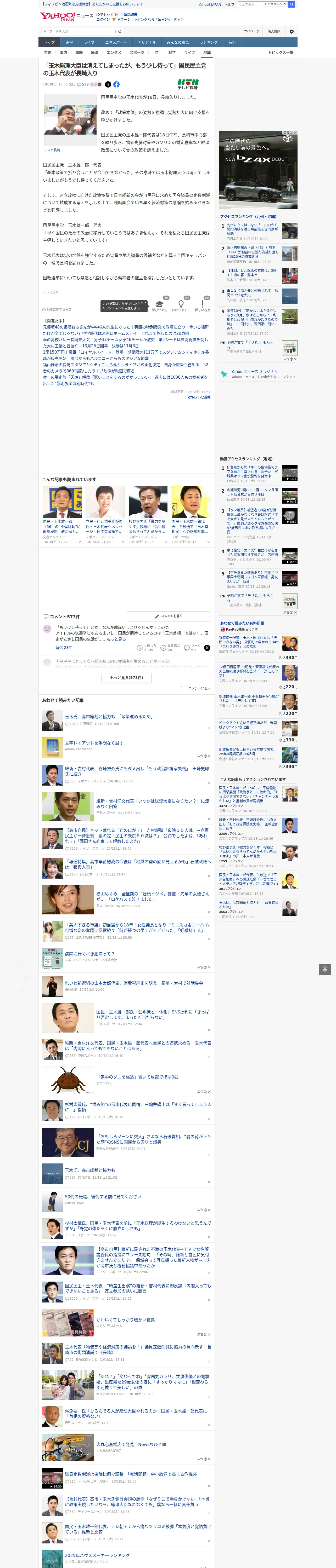Close the リアクションで支援しよう tooltip
The width and height of the screenshot is (336, 1568).
point(145,303)
